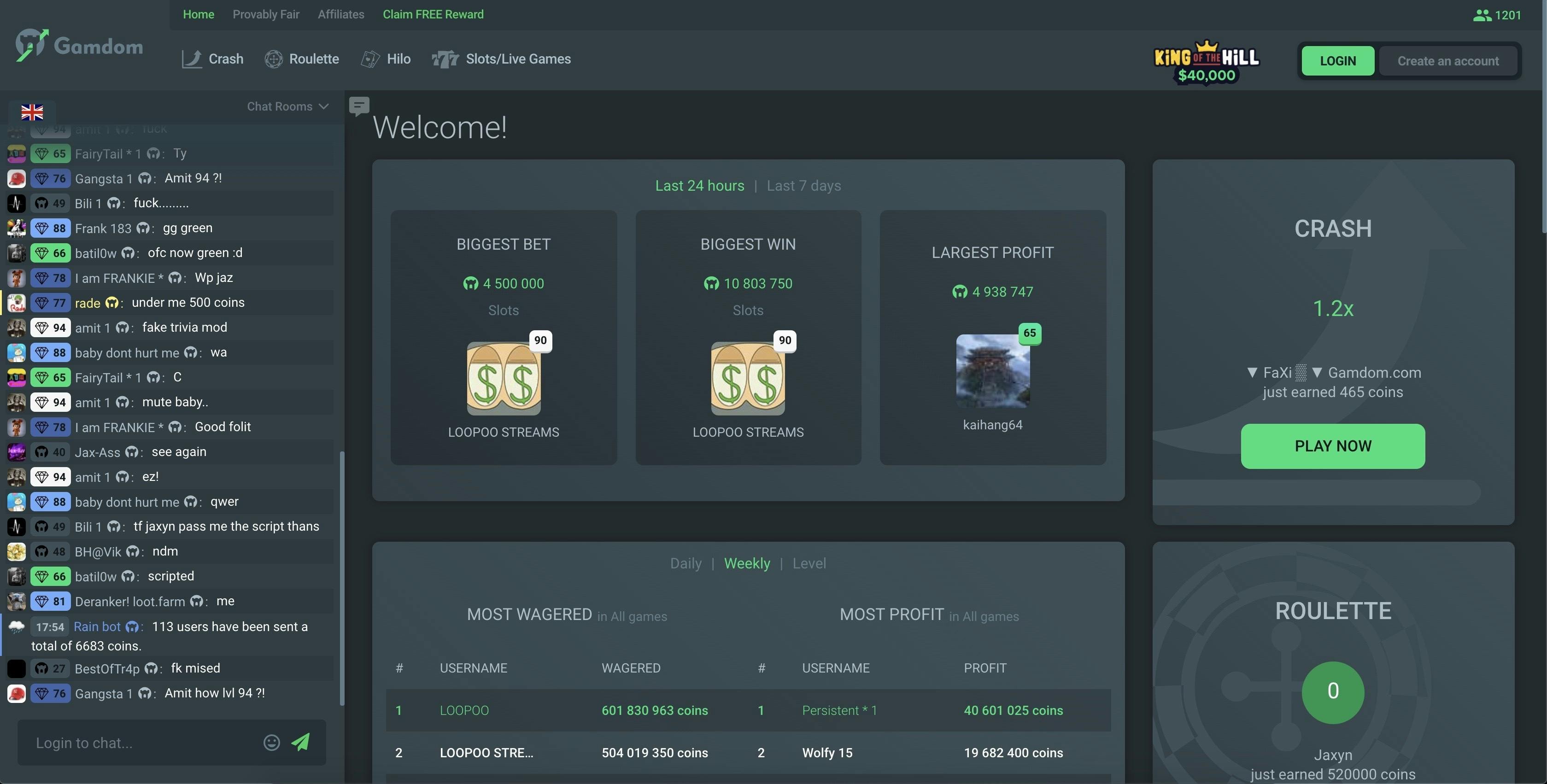Show the Daily leaderboard
Viewport: 1547px width, 784px height.
pos(686,563)
